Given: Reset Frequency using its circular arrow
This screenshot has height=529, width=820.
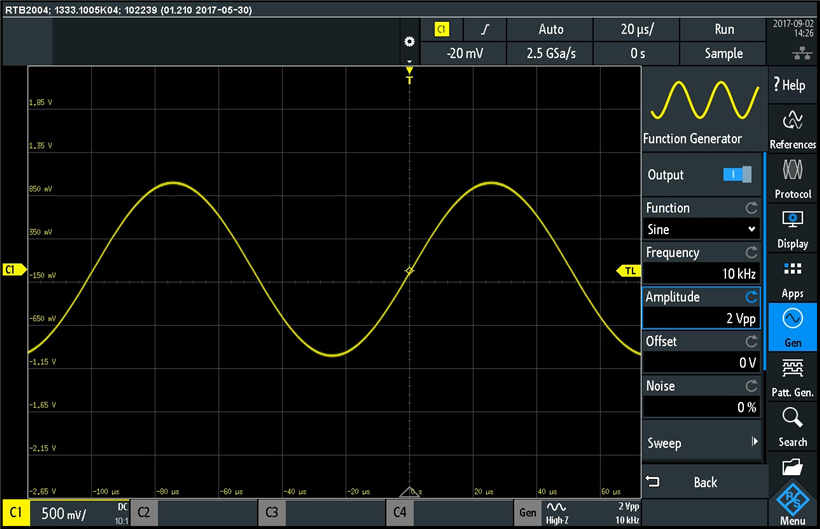Looking at the screenshot, I should (x=751, y=252).
